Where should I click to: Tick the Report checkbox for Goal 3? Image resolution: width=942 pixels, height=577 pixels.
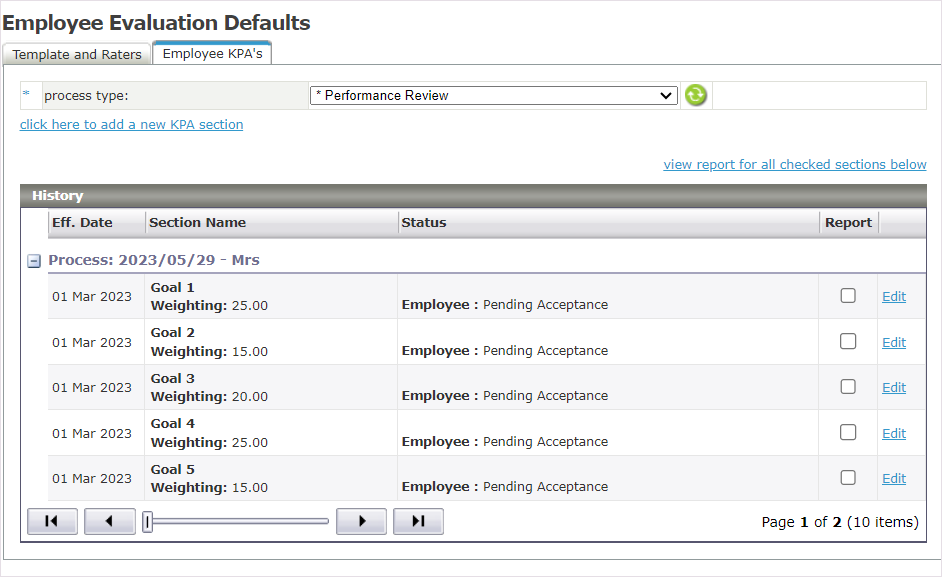tap(848, 387)
